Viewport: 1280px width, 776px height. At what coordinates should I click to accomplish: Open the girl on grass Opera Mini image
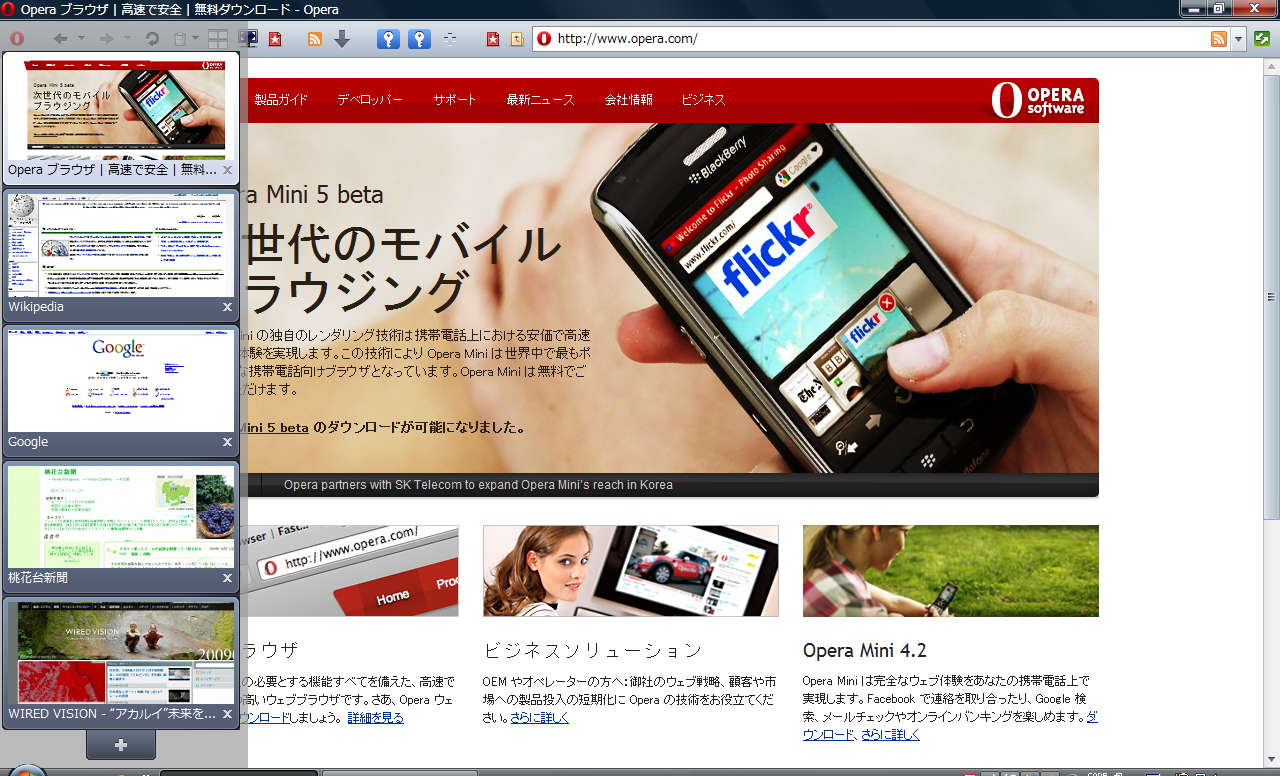pyautogui.click(x=951, y=571)
